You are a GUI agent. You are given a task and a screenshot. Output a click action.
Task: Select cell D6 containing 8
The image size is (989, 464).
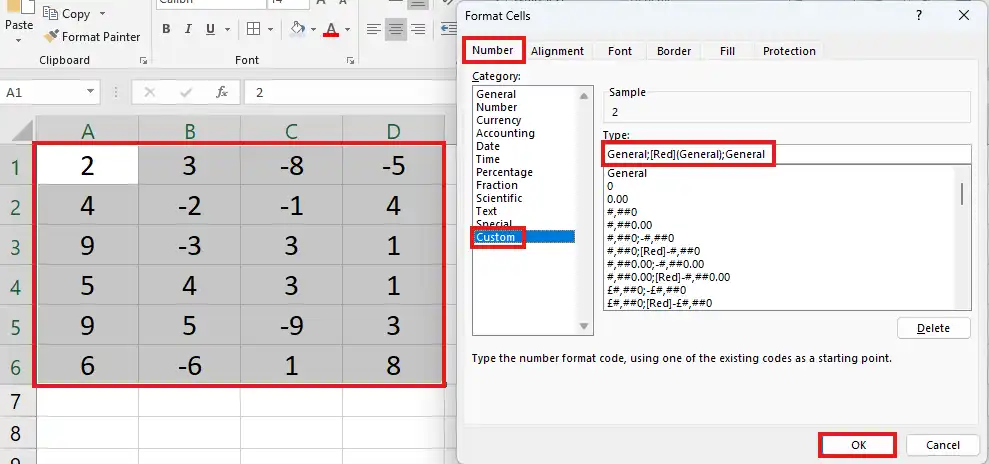pos(393,365)
